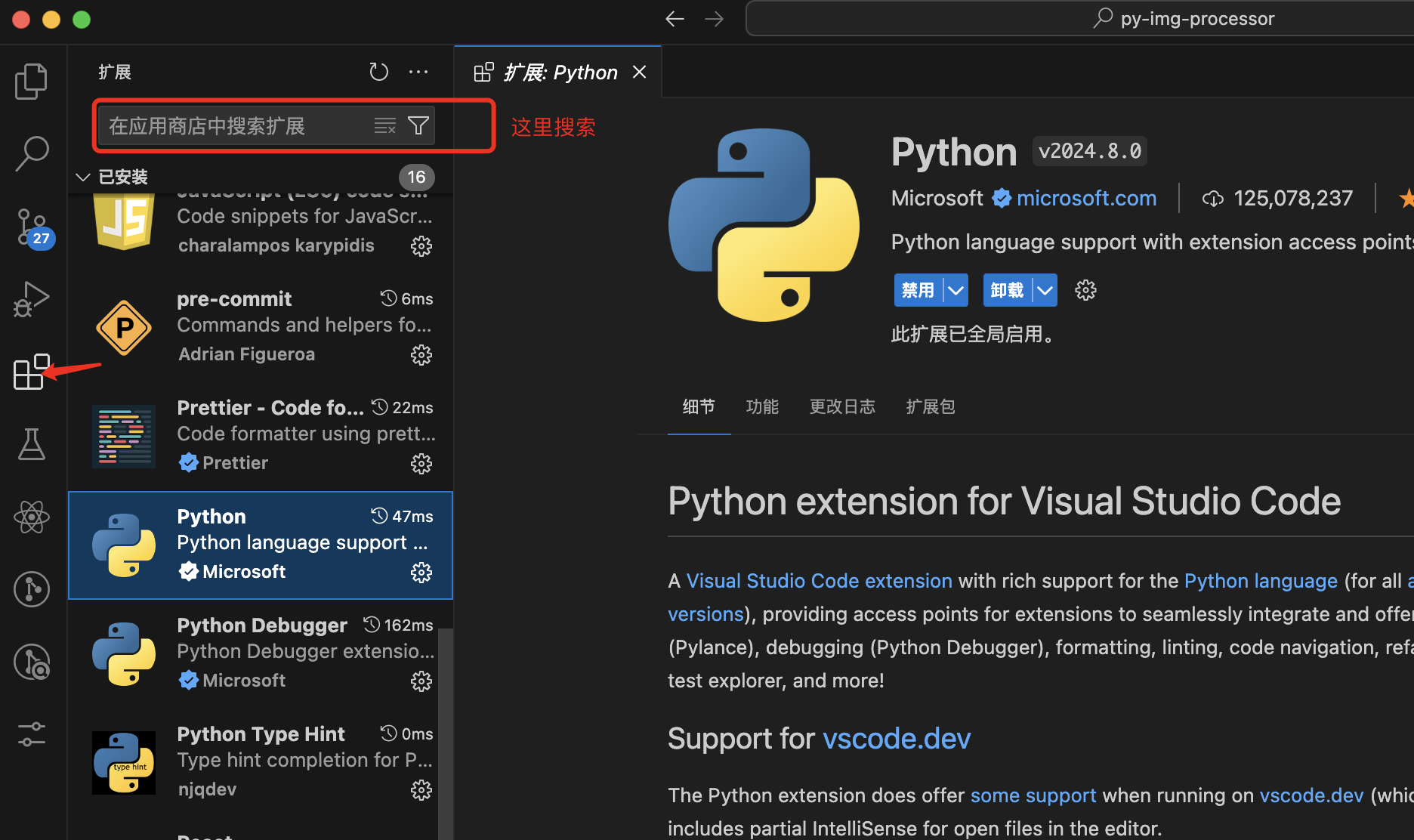Image resolution: width=1414 pixels, height=840 pixels.
Task: Open the React atom icon view
Action: (31, 517)
